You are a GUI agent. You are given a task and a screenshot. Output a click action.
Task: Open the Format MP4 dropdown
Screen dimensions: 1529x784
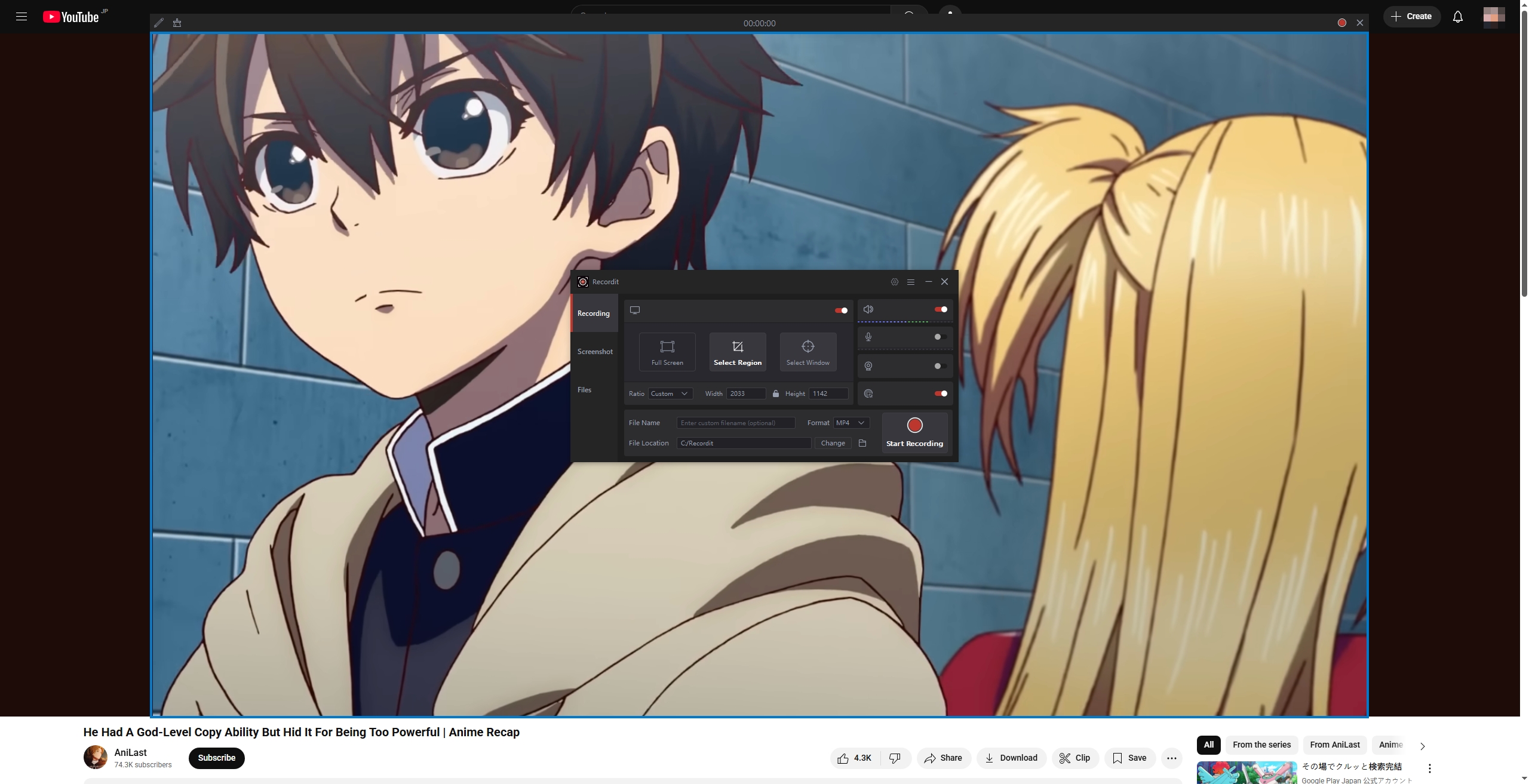click(x=851, y=423)
